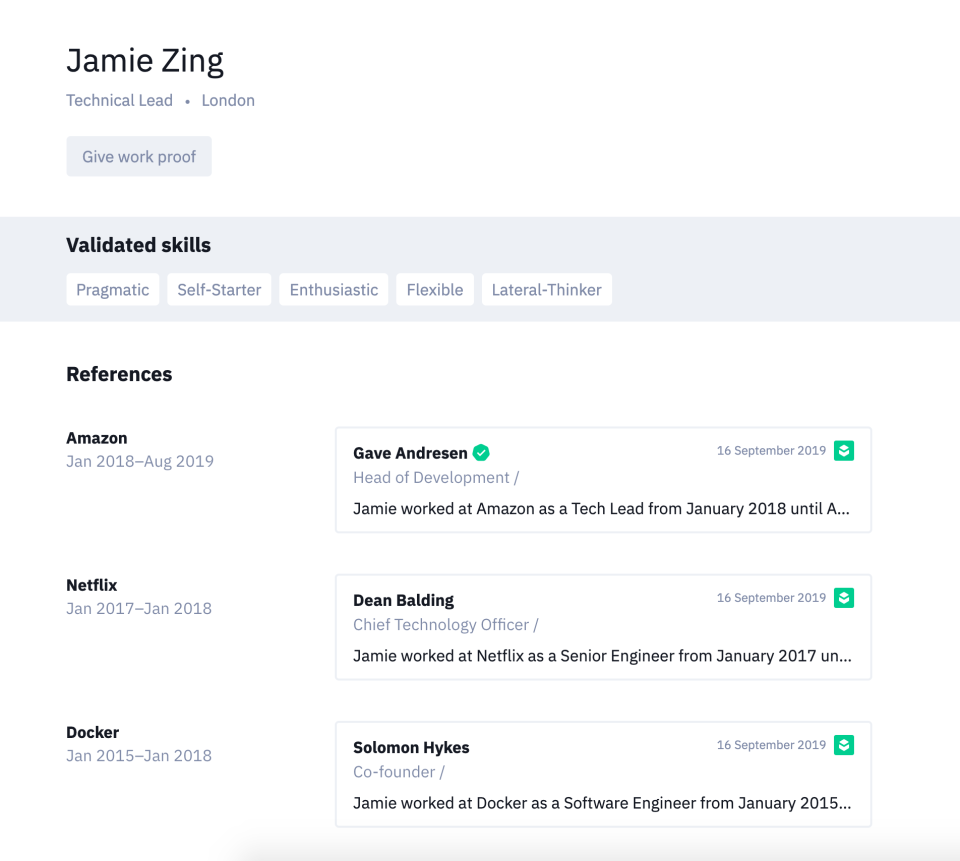Click the Give work proof button
Screen dimensions: 960x861
click(139, 156)
